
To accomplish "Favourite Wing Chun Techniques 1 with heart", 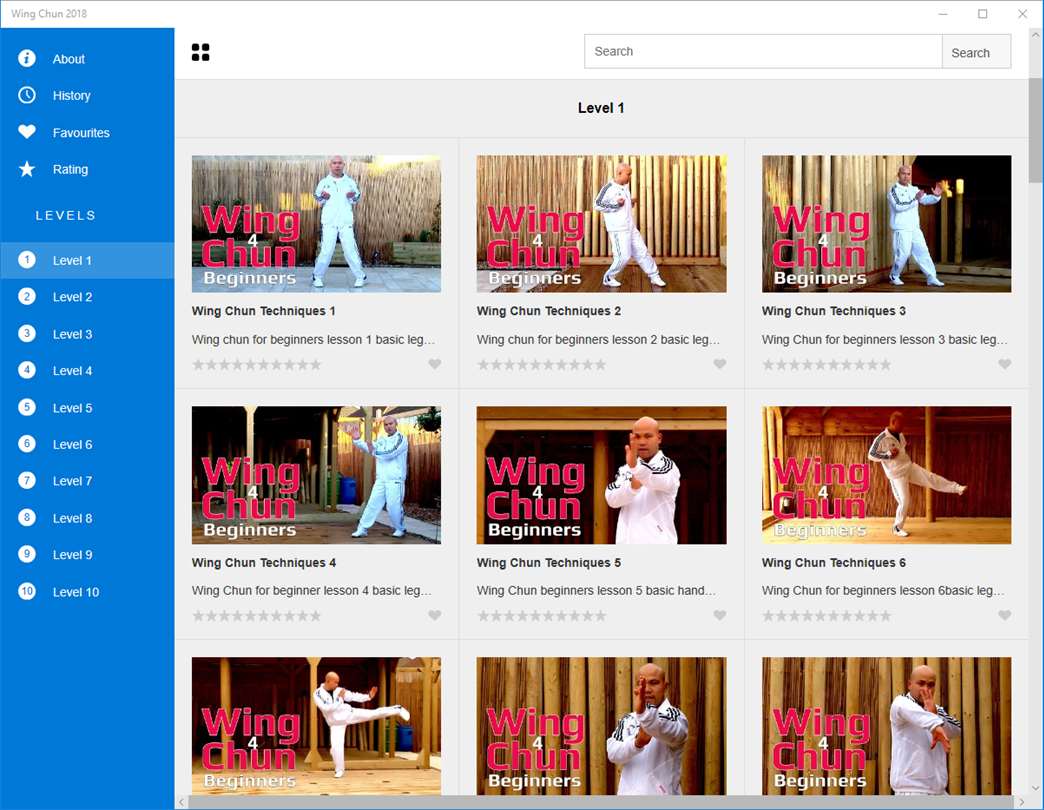I will pyautogui.click(x=434, y=364).
